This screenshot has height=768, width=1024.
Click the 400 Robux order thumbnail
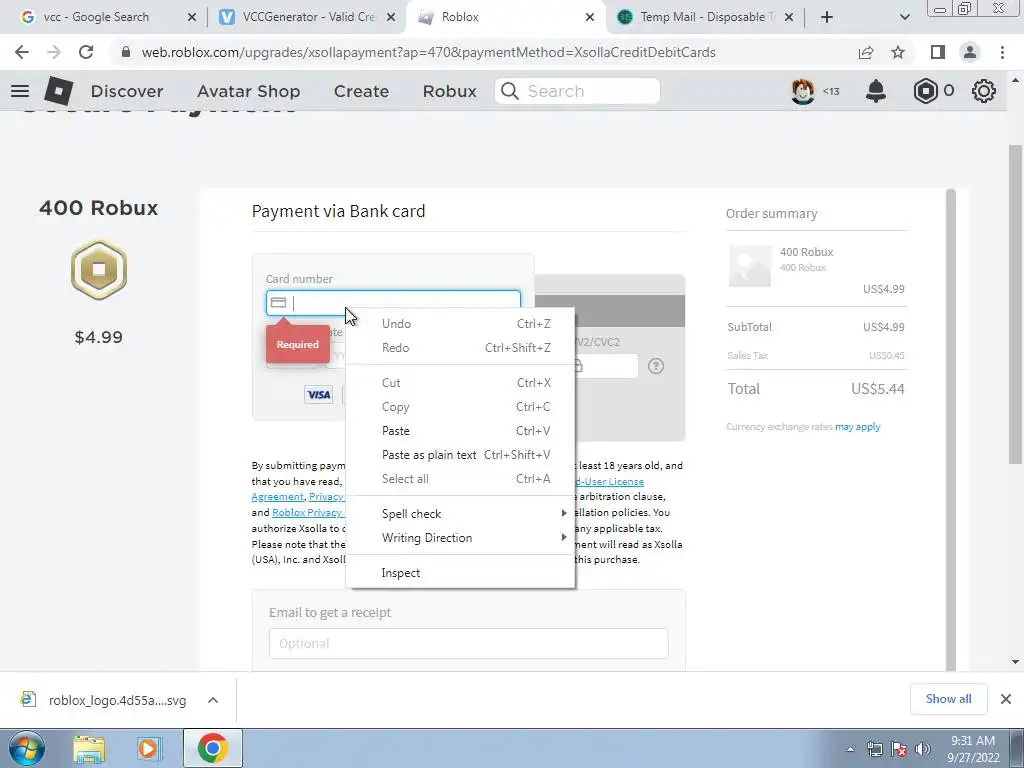(750, 266)
